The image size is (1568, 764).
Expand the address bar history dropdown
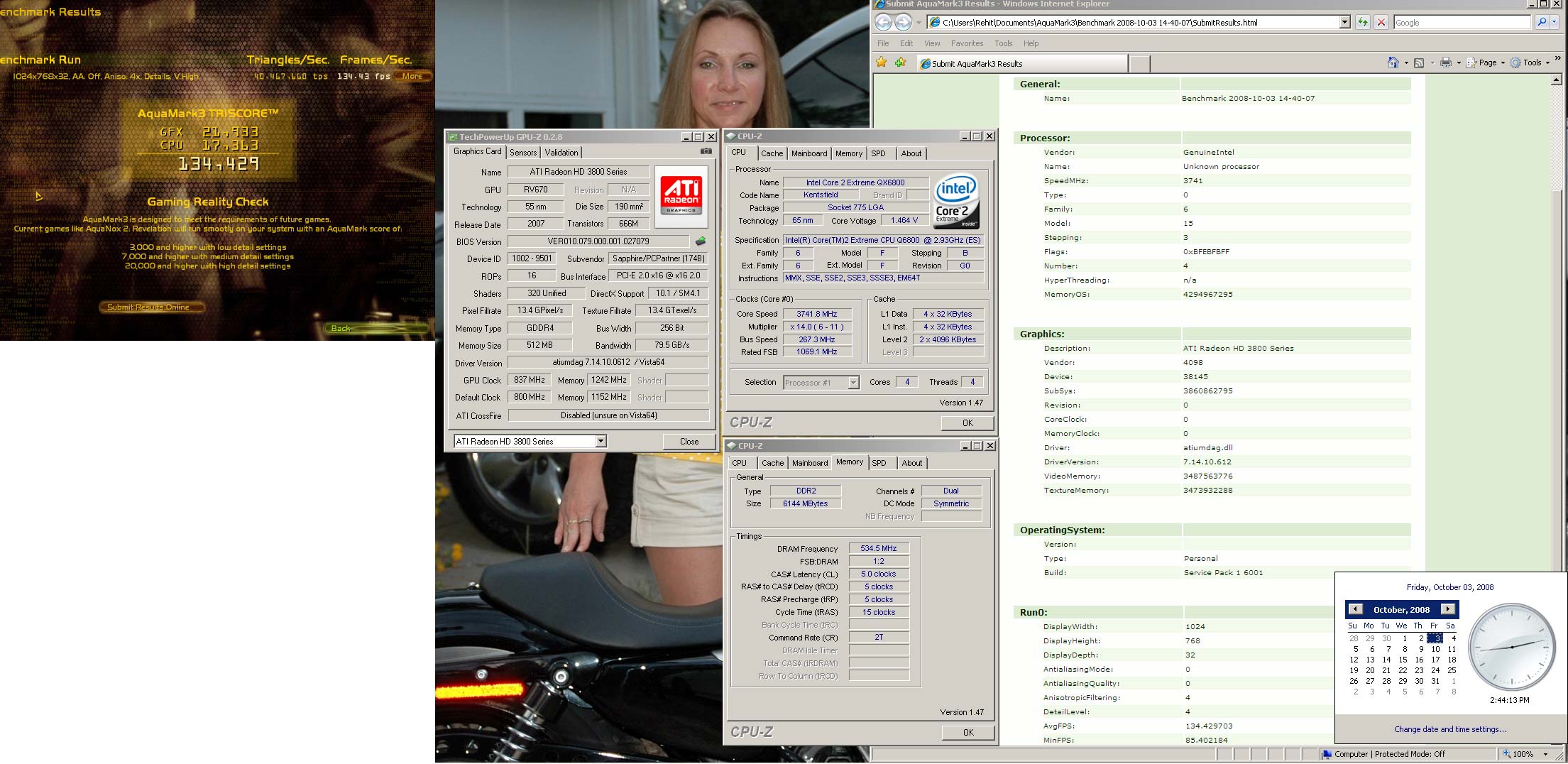click(x=1344, y=23)
